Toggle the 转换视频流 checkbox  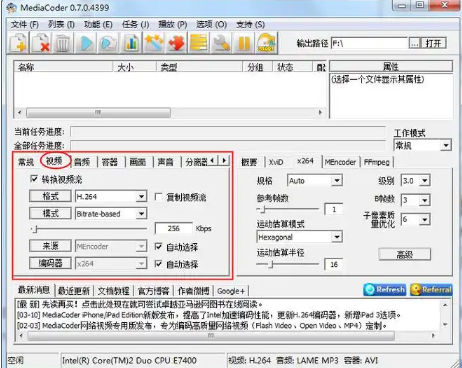click(x=34, y=179)
